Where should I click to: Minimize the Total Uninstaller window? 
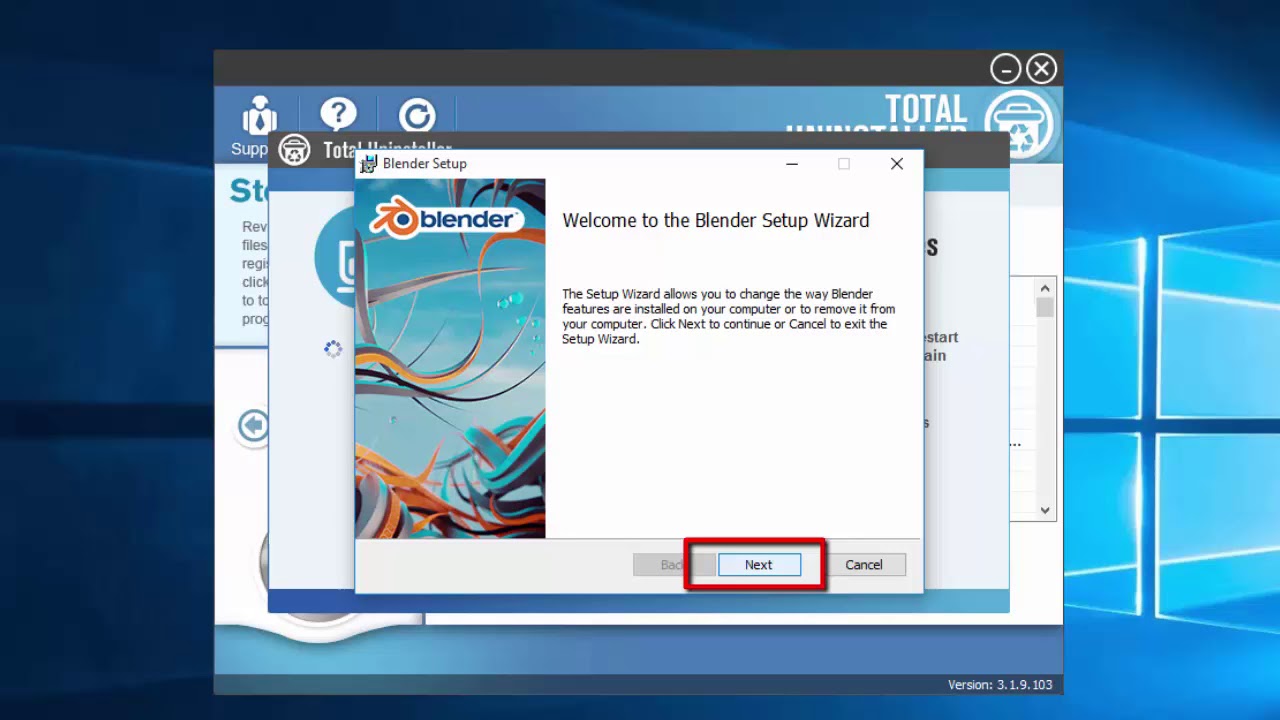pos(1006,69)
